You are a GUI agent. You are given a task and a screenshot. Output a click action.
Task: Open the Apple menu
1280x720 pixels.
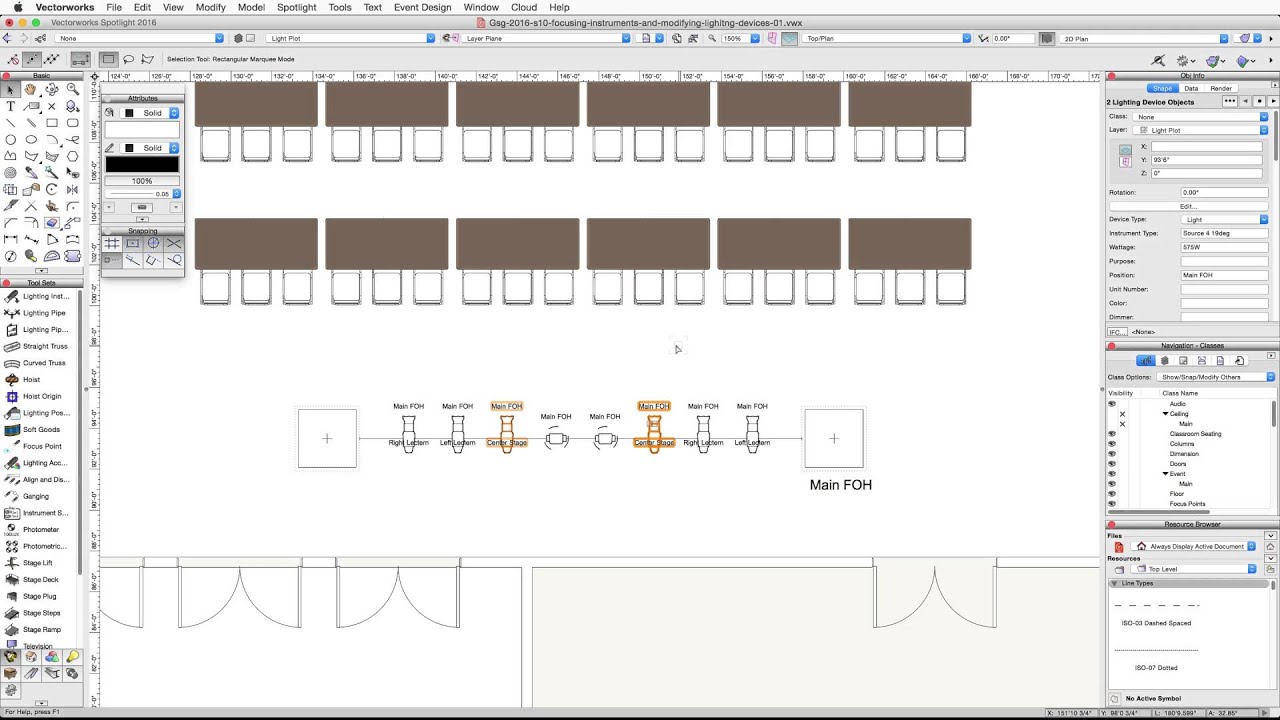click(x=18, y=7)
